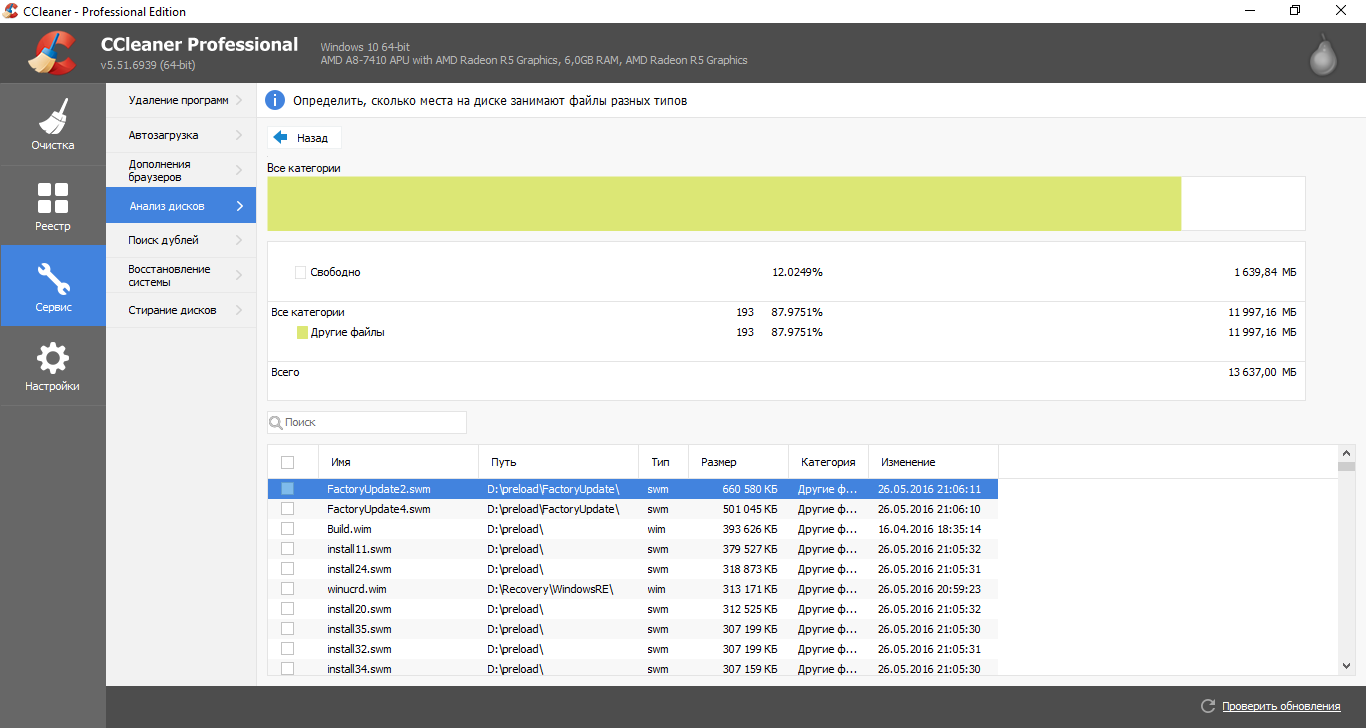Screen dimensions: 1366x728
Task: Sort by Тип column header
Action: 663,462
